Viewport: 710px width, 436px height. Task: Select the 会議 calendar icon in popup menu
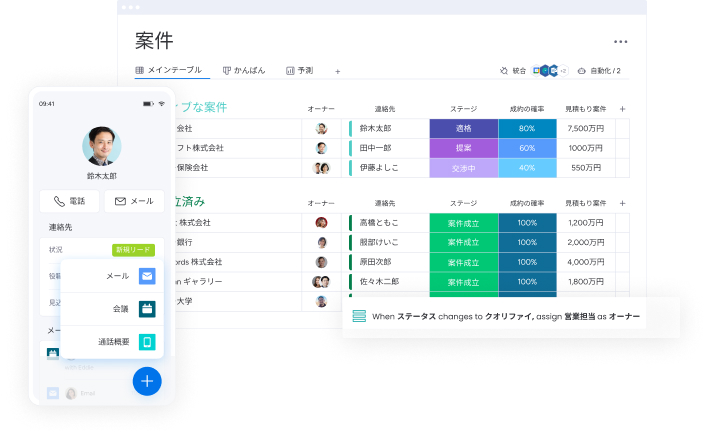147,309
